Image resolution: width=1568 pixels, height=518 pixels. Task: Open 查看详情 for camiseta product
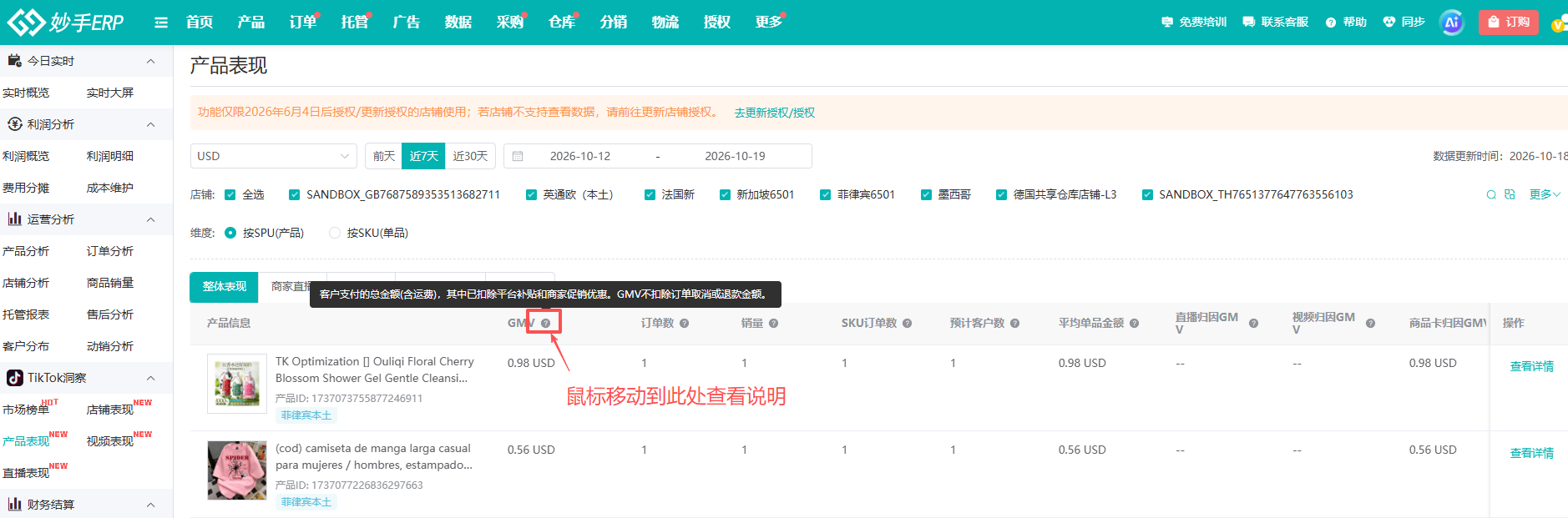coord(1532,453)
